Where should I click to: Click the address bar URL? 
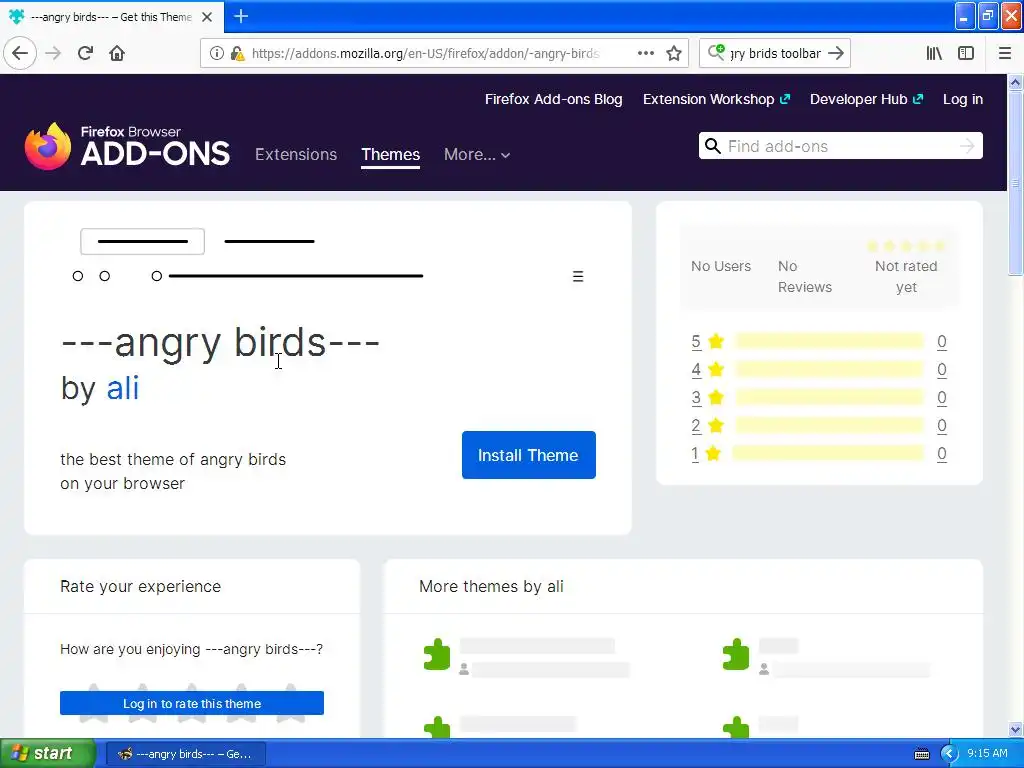tap(425, 54)
